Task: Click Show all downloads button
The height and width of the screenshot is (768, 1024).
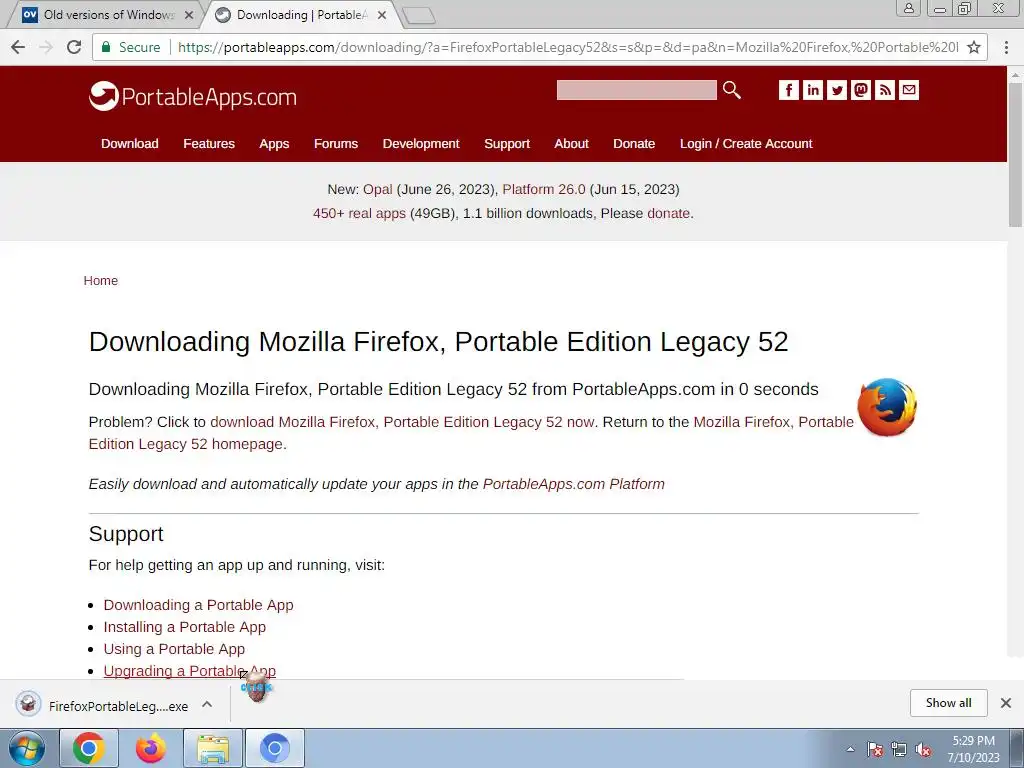Action: coord(948,703)
